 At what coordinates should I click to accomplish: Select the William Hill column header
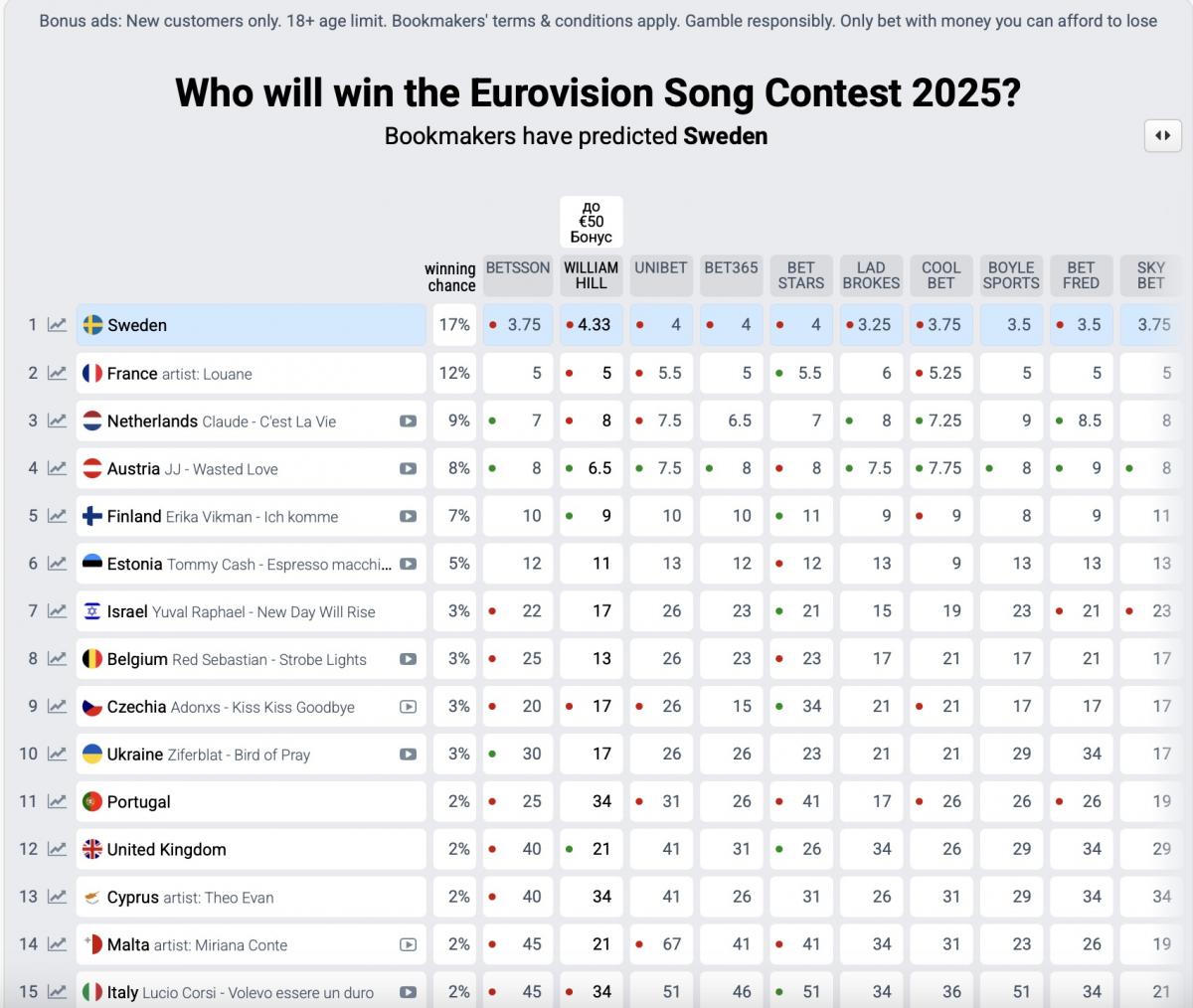pos(591,275)
